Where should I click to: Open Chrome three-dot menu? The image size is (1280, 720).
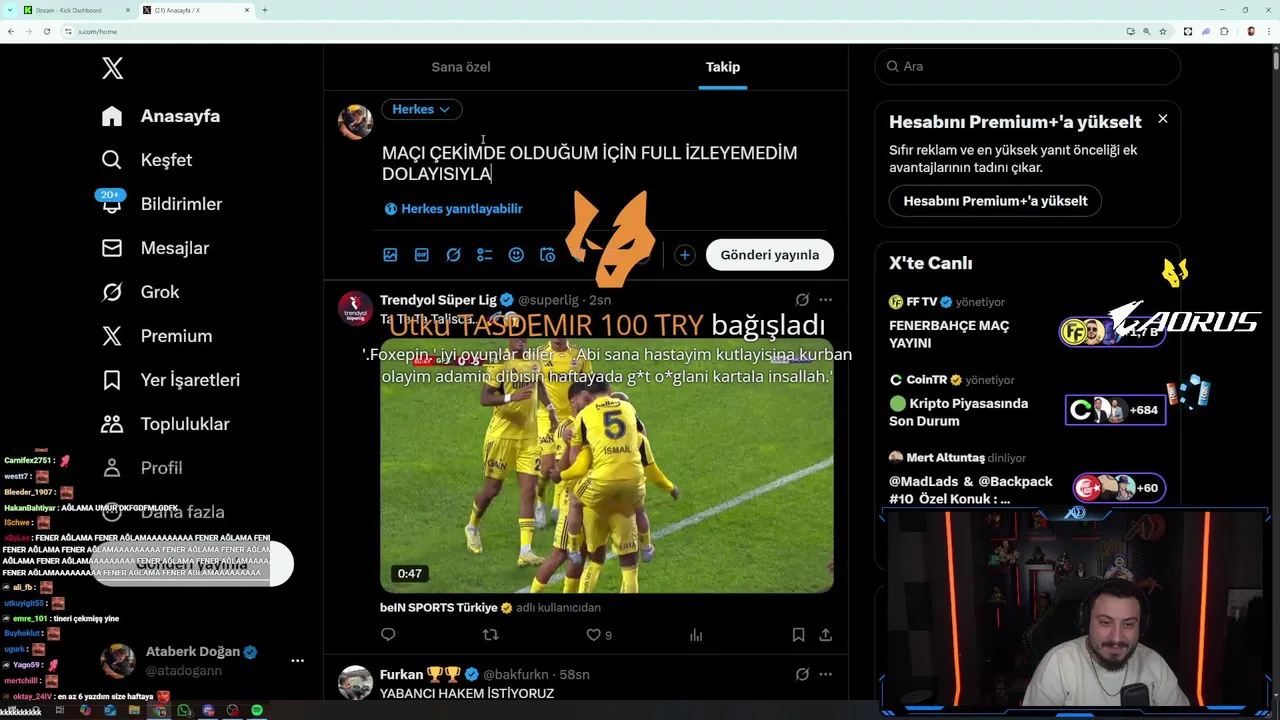[x=1269, y=31]
